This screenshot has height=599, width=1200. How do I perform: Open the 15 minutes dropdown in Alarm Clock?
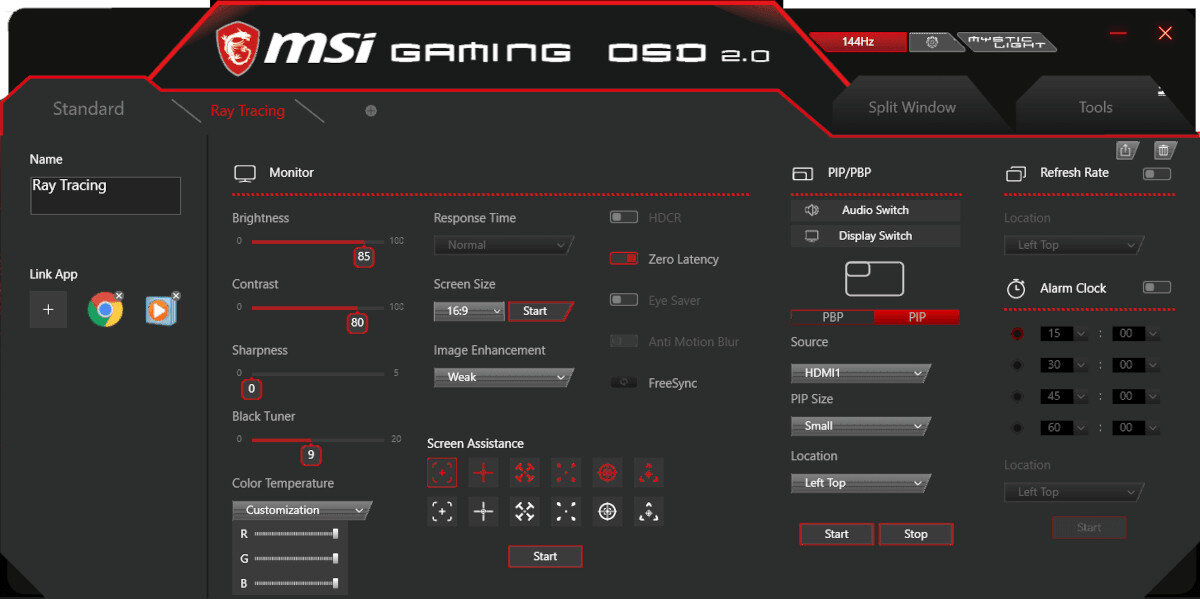pos(1063,334)
